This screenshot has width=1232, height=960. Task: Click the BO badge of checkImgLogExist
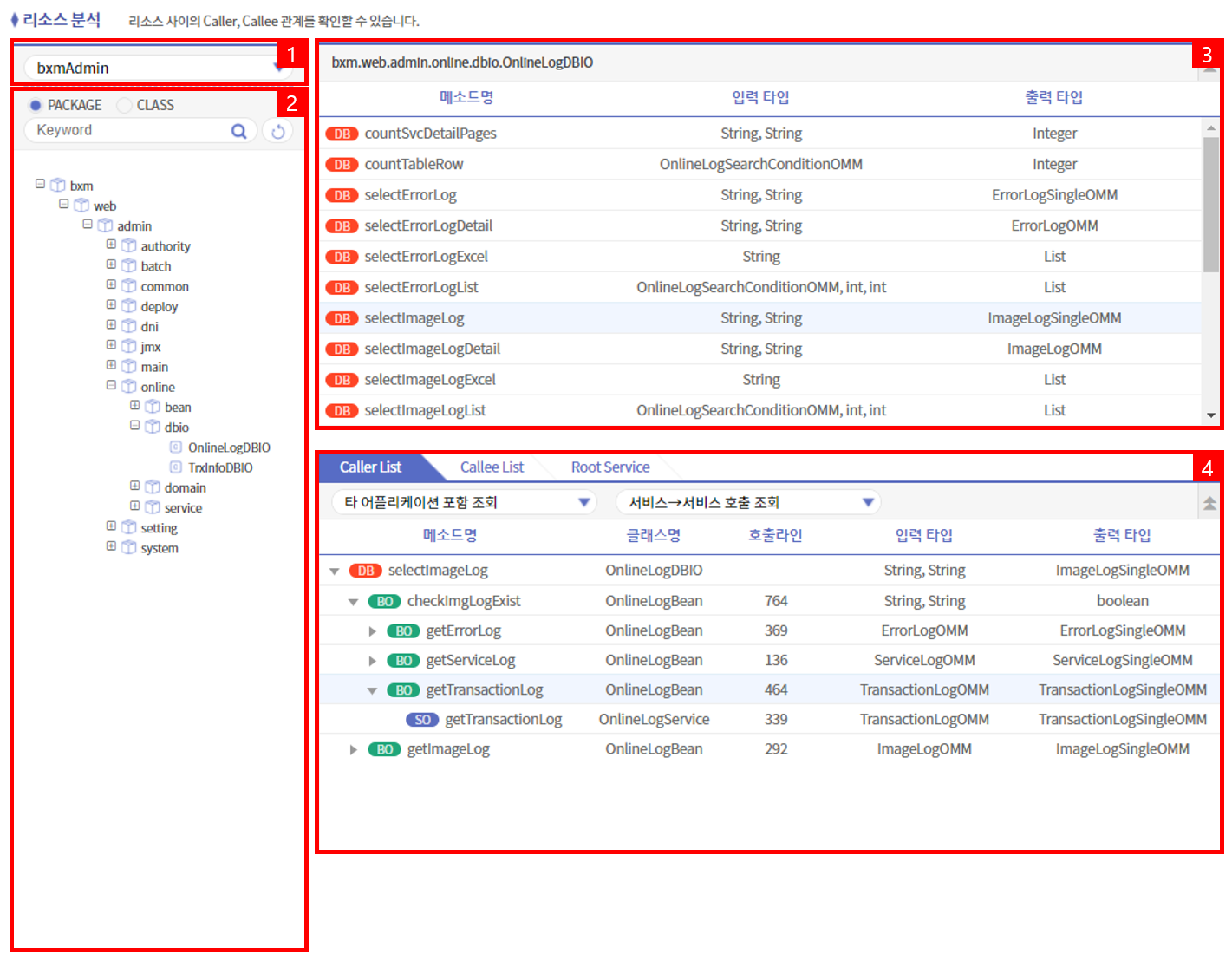385,601
